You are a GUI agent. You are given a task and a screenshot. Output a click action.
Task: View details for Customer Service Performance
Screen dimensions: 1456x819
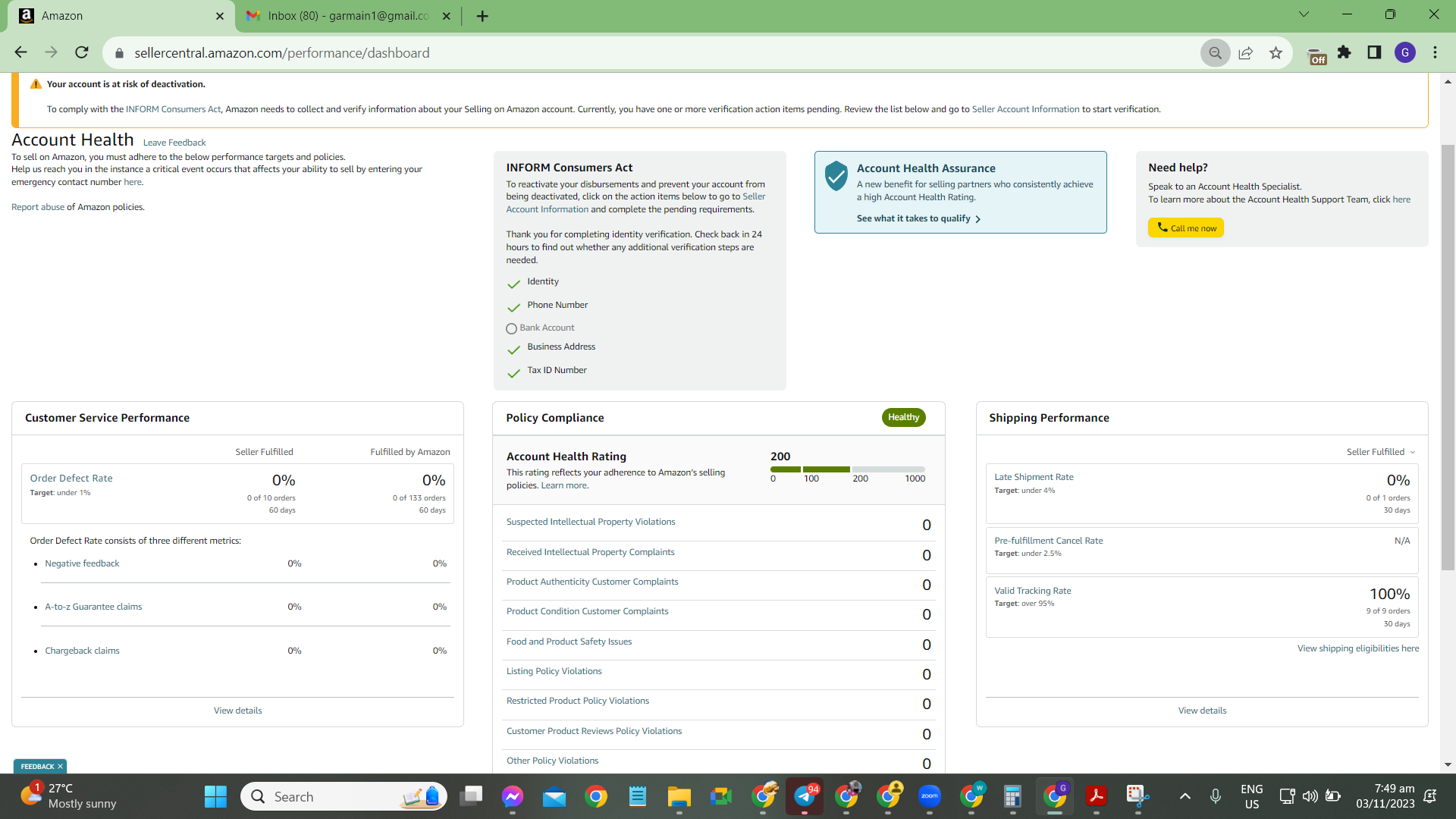(x=238, y=711)
